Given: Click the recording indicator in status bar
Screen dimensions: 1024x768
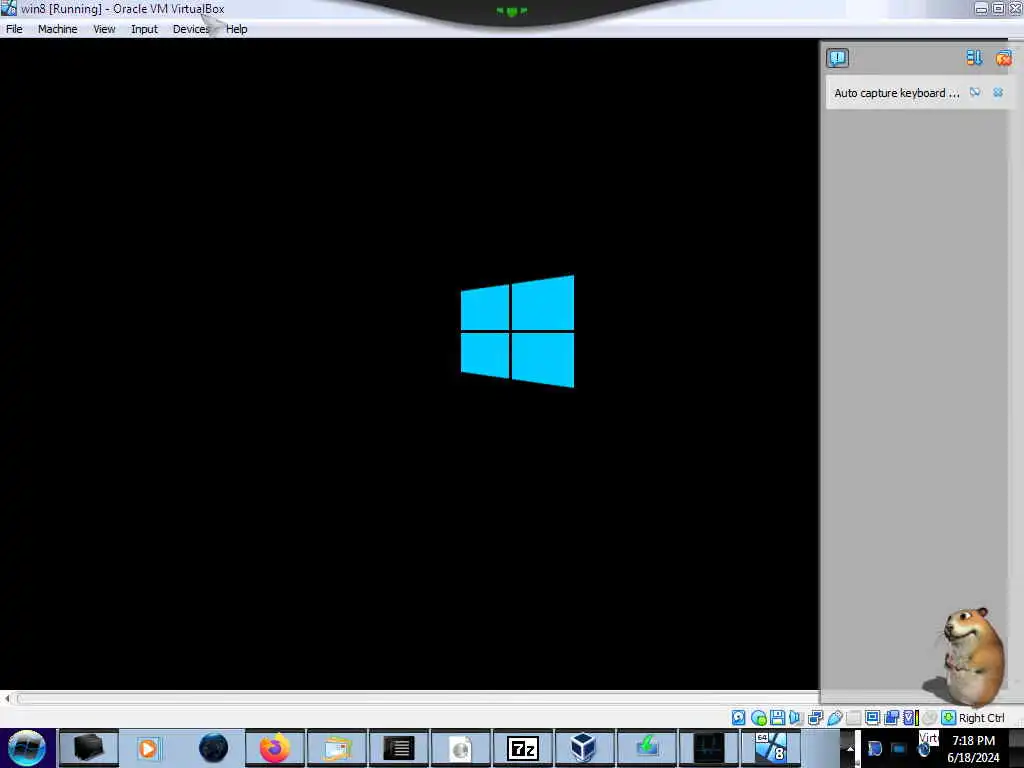Looking at the screenshot, I should (x=891, y=718).
